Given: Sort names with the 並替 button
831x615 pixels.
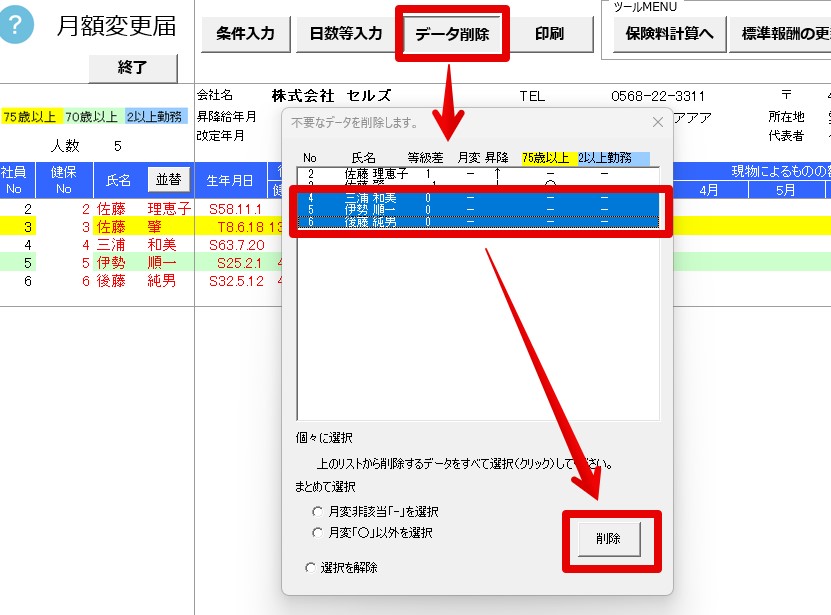Looking at the screenshot, I should pyautogui.click(x=169, y=180).
